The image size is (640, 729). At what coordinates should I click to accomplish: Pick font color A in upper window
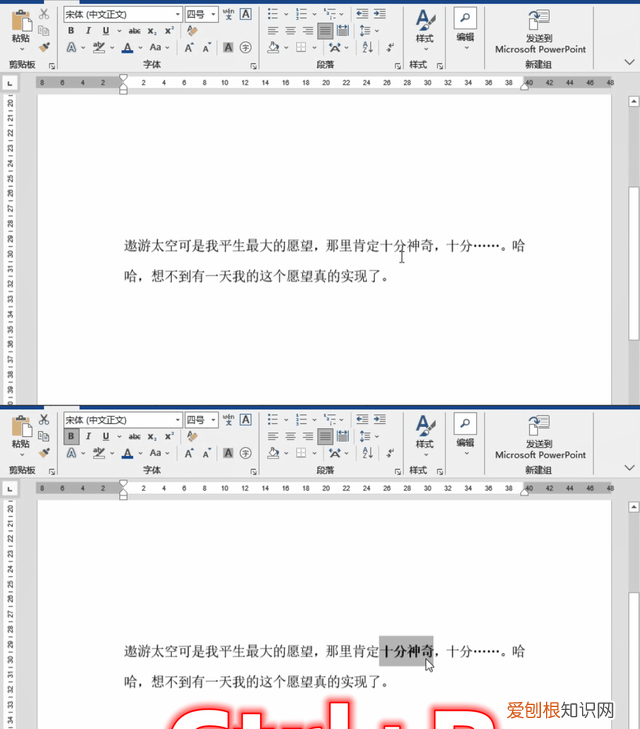(127, 47)
